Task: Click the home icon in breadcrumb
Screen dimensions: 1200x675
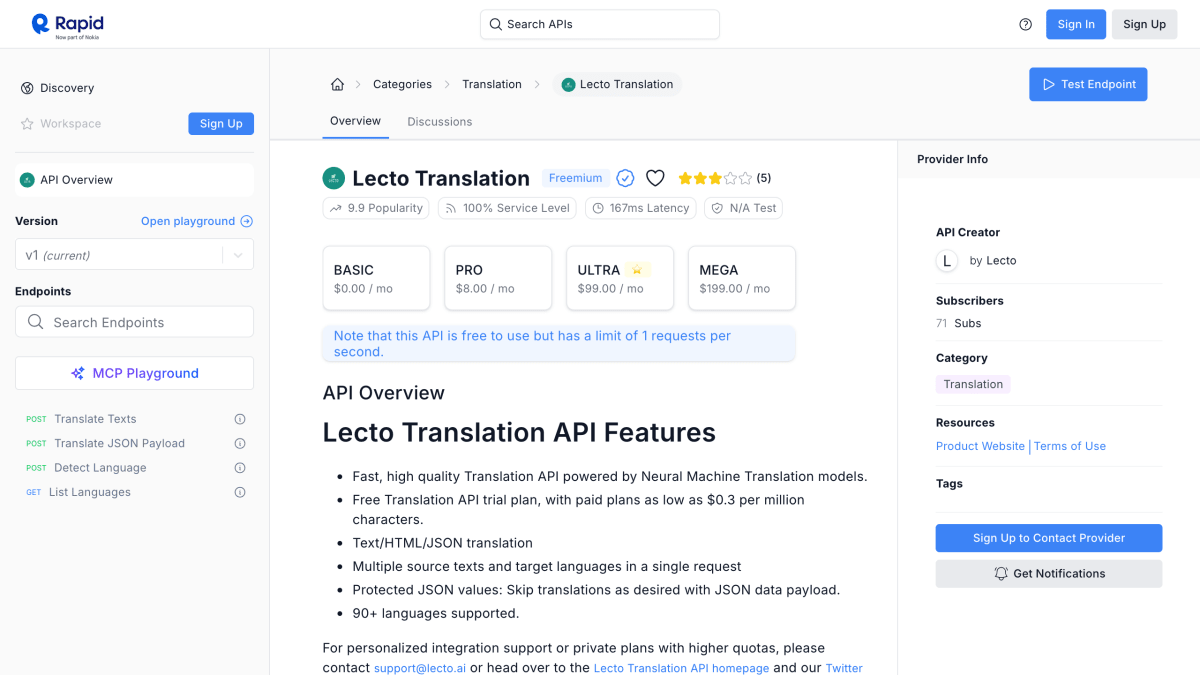Action: (x=337, y=84)
